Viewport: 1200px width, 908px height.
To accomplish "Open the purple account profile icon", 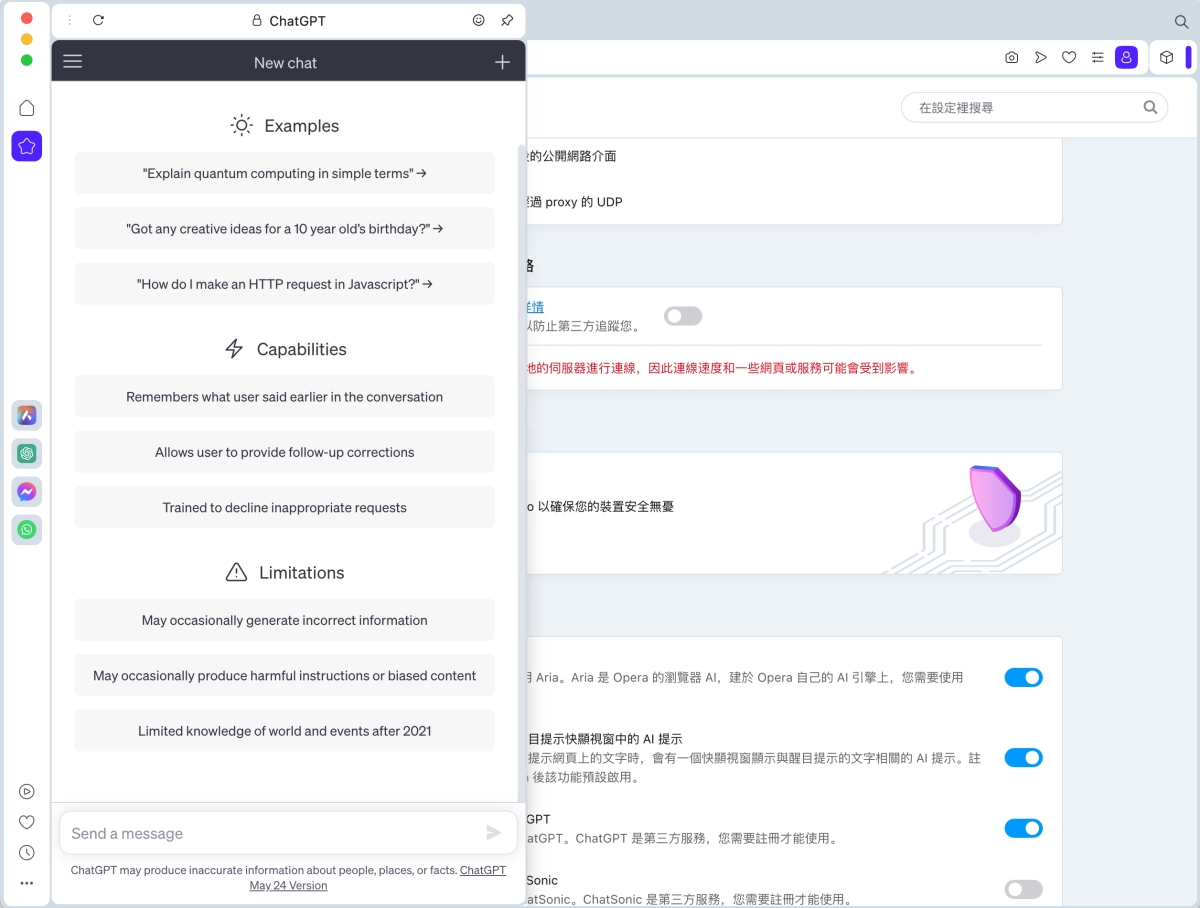I will click(1127, 58).
